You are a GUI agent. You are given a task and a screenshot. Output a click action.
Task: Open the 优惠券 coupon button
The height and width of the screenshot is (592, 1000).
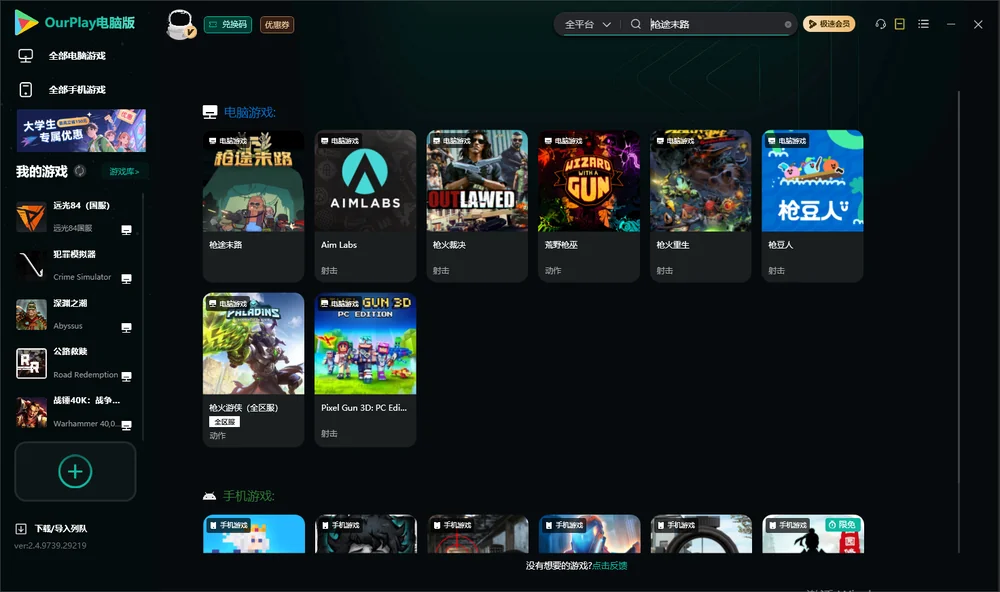[277, 24]
